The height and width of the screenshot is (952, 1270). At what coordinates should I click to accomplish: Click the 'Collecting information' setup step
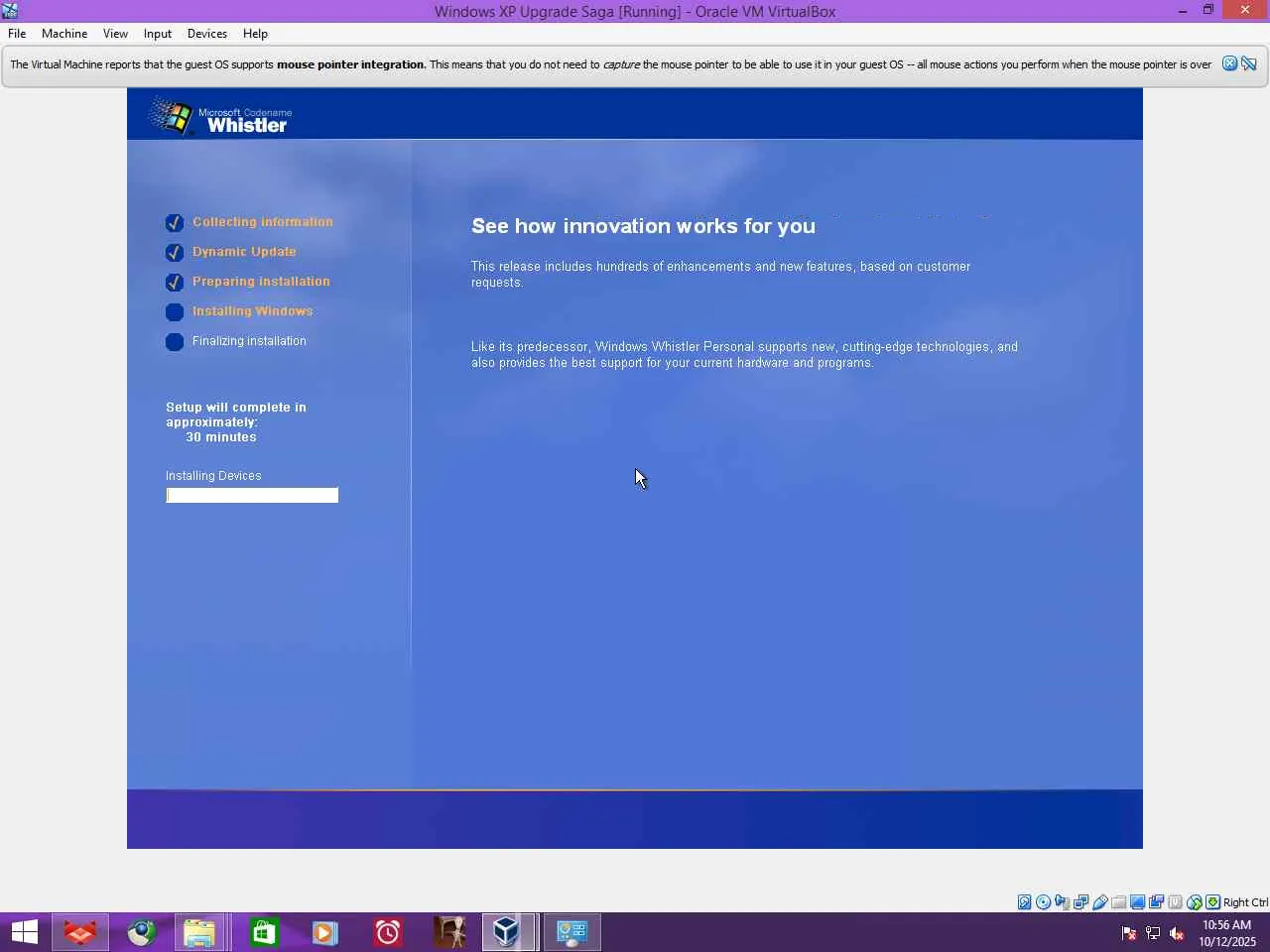[263, 222]
